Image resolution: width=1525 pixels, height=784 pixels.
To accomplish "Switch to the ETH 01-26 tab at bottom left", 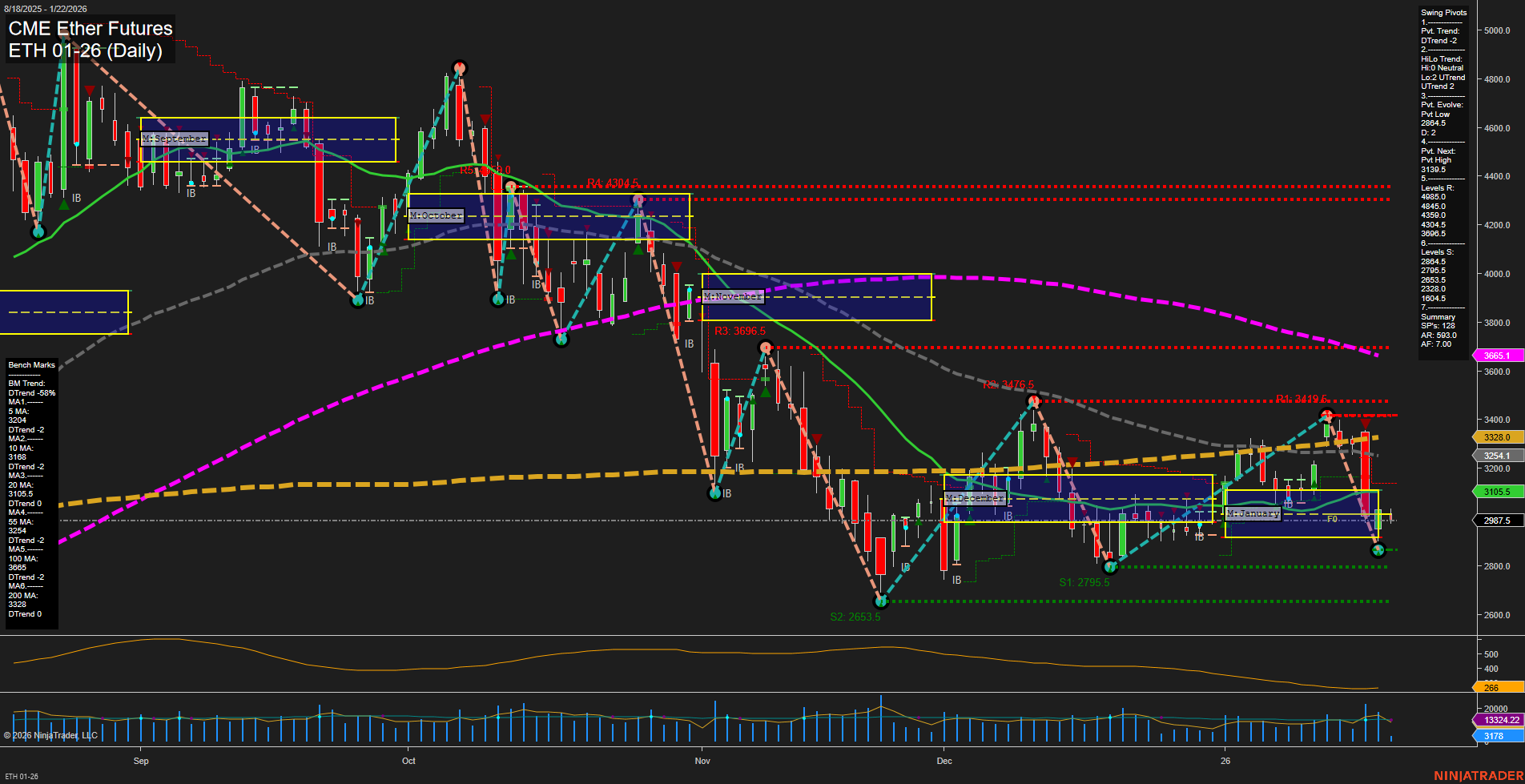I will coord(21,776).
